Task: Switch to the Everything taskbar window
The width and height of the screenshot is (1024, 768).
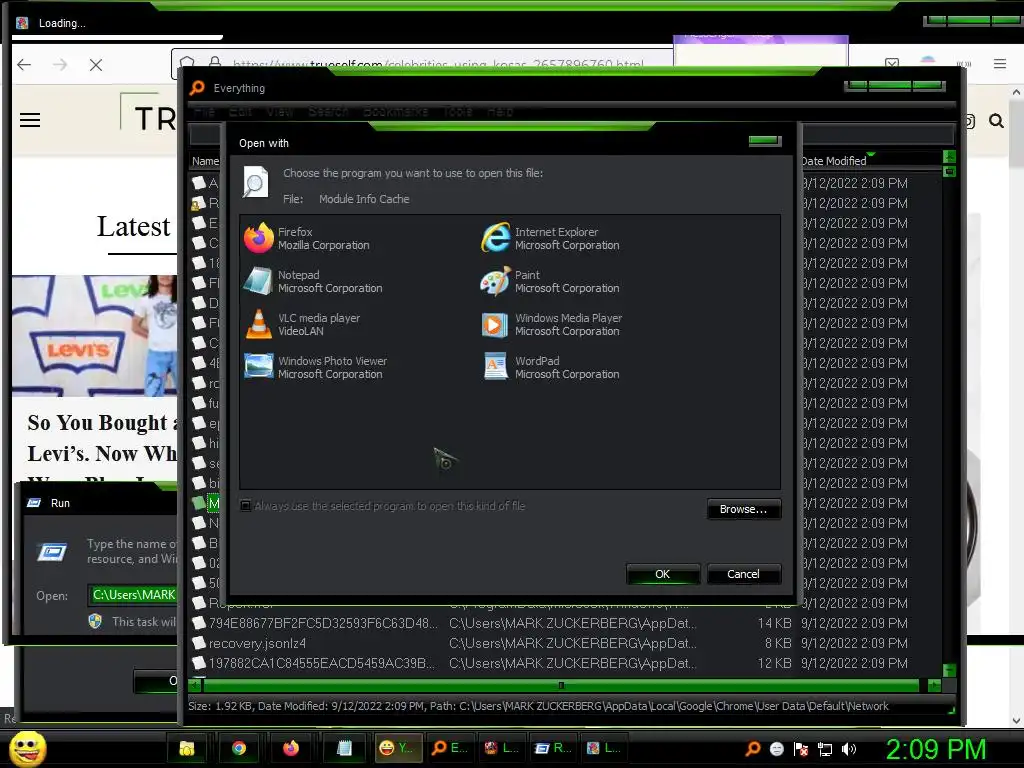Action: pos(450,748)
